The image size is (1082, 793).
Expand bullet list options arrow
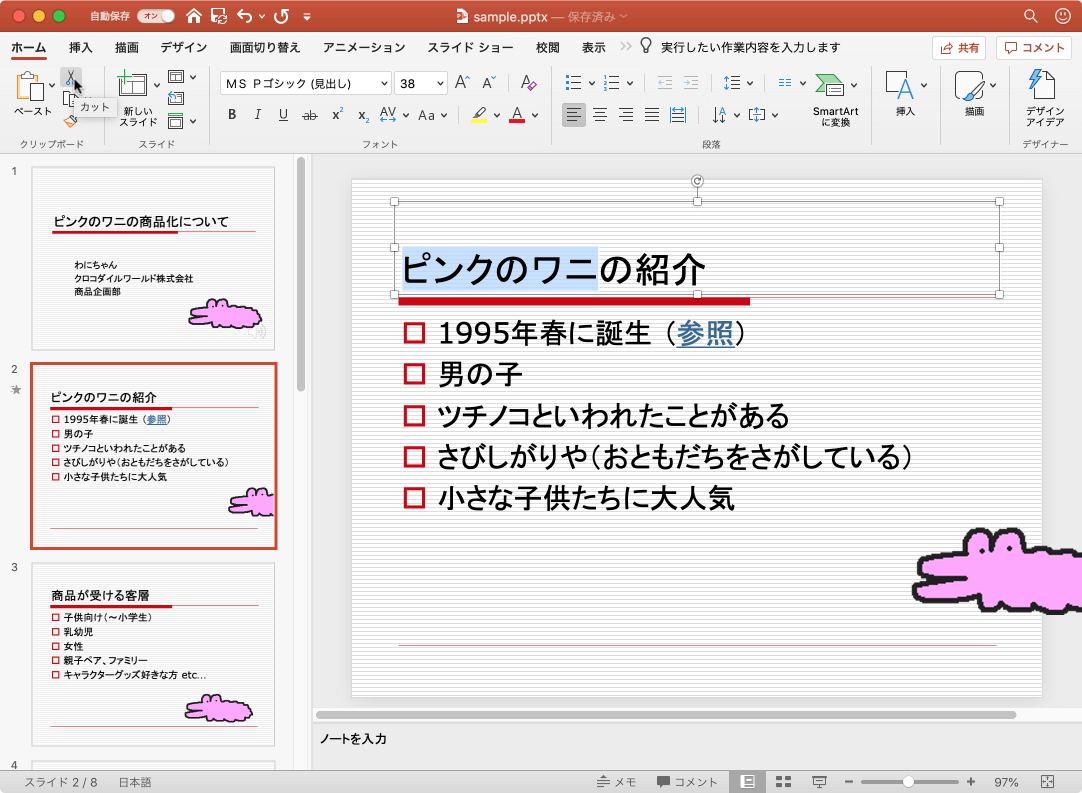click(591, 84)
